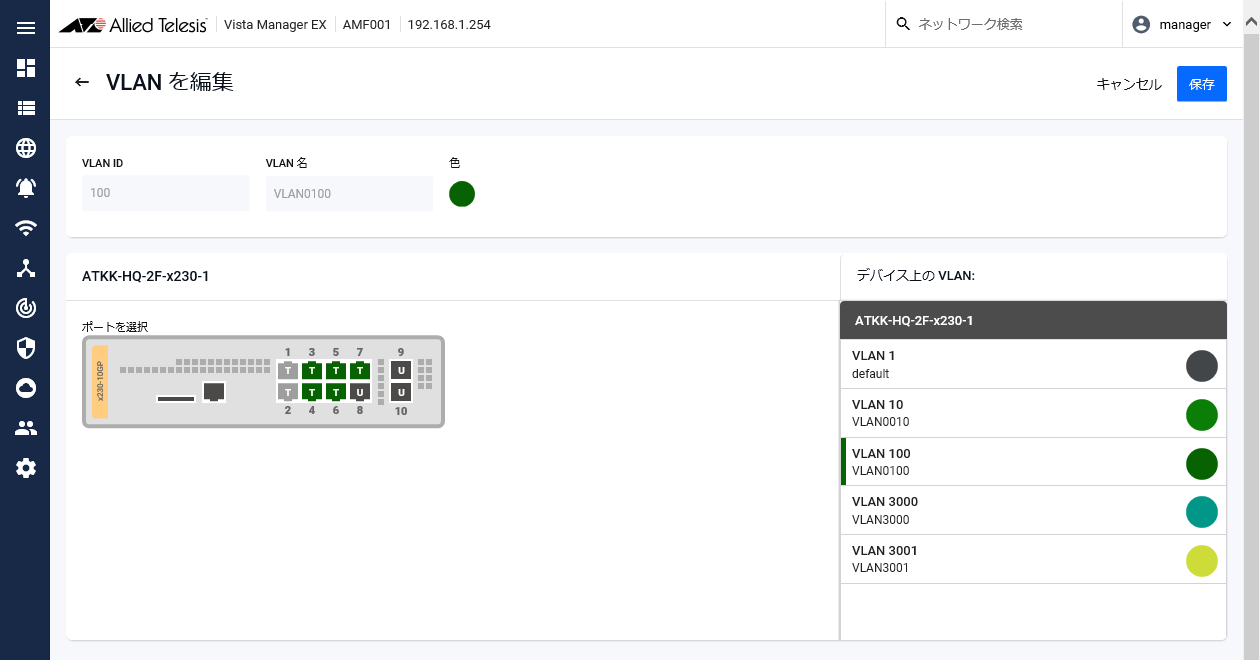Expand the manager user dropdown
Image resolution: width=1260 pixels, height=660 pixels.
(x=1183, y=25)
